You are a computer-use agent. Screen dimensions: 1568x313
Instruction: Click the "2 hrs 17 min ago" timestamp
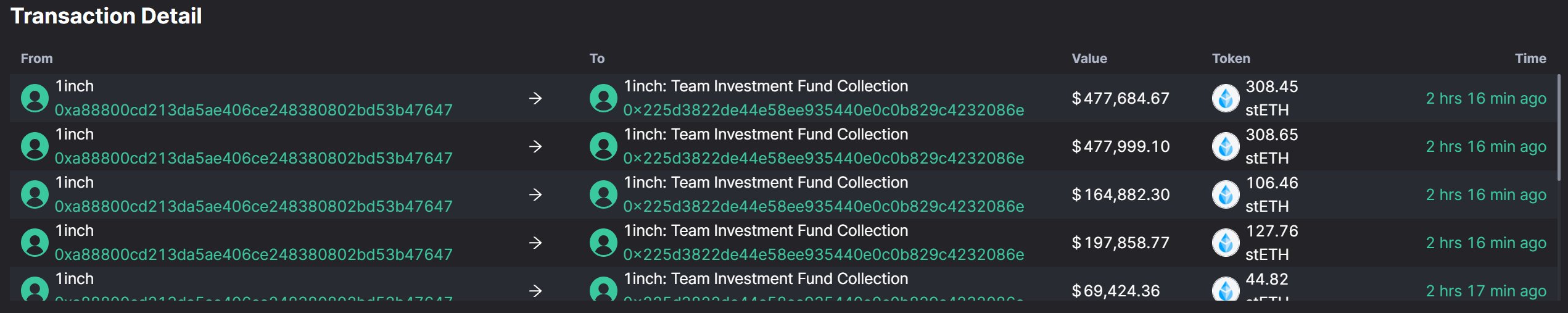tap(1485, 291)
